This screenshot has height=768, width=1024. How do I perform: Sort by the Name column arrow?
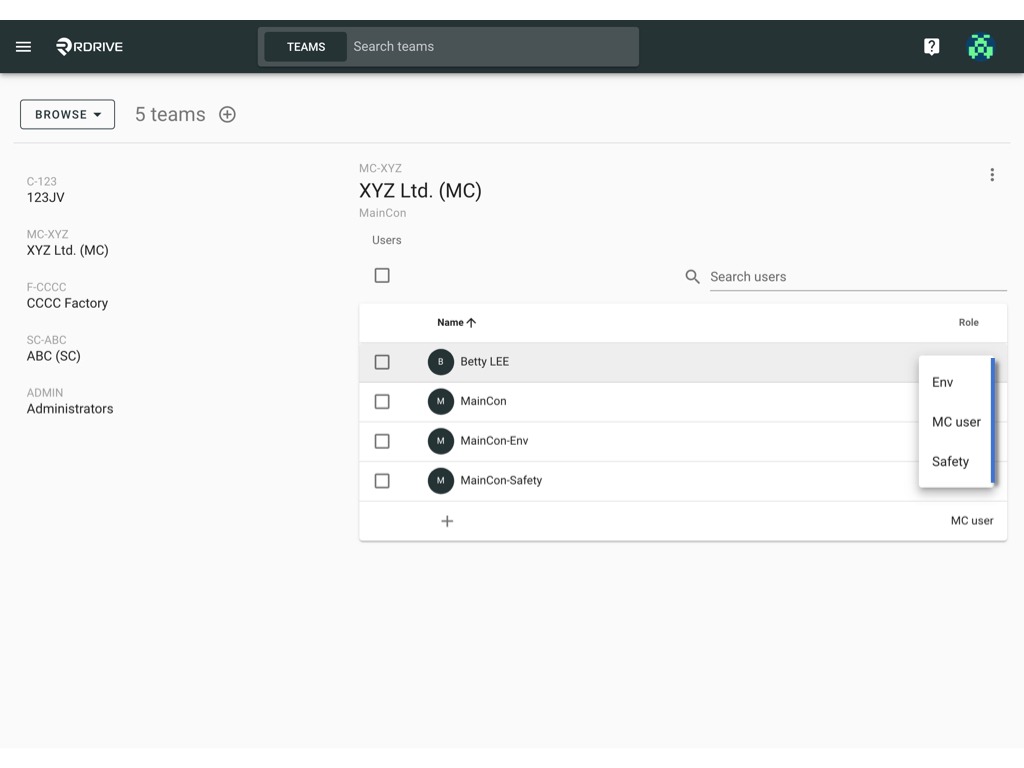coord(472,323)
